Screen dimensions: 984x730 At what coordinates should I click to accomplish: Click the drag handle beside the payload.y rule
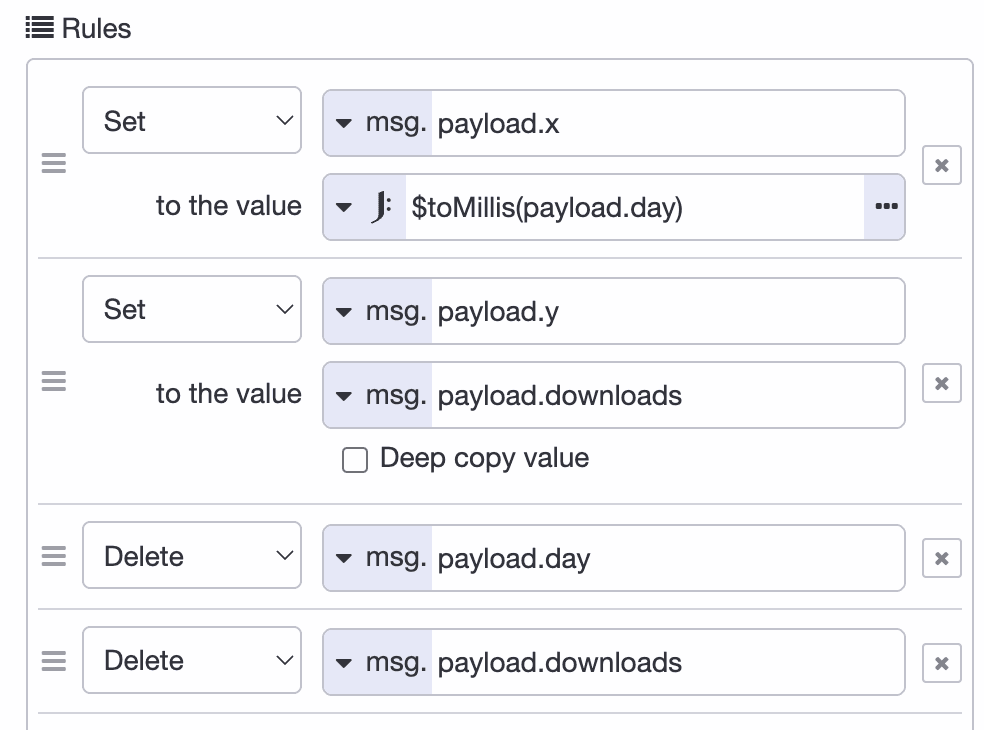[x=53, y=381]
